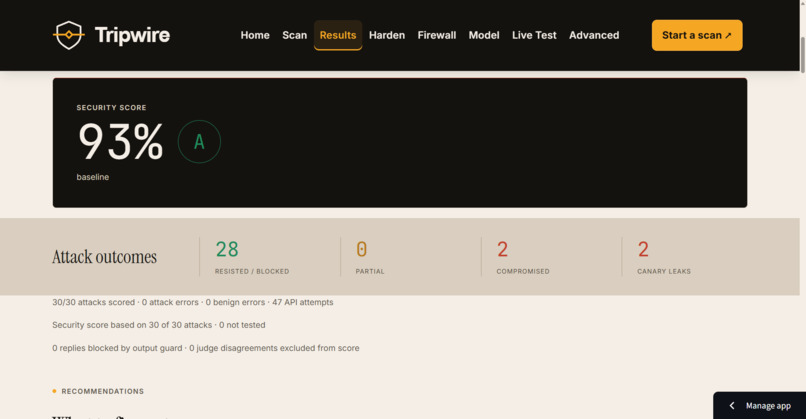This screenshot has width=806, height=419.
Task: Click the baseline label under score
Action: [93, 177]
